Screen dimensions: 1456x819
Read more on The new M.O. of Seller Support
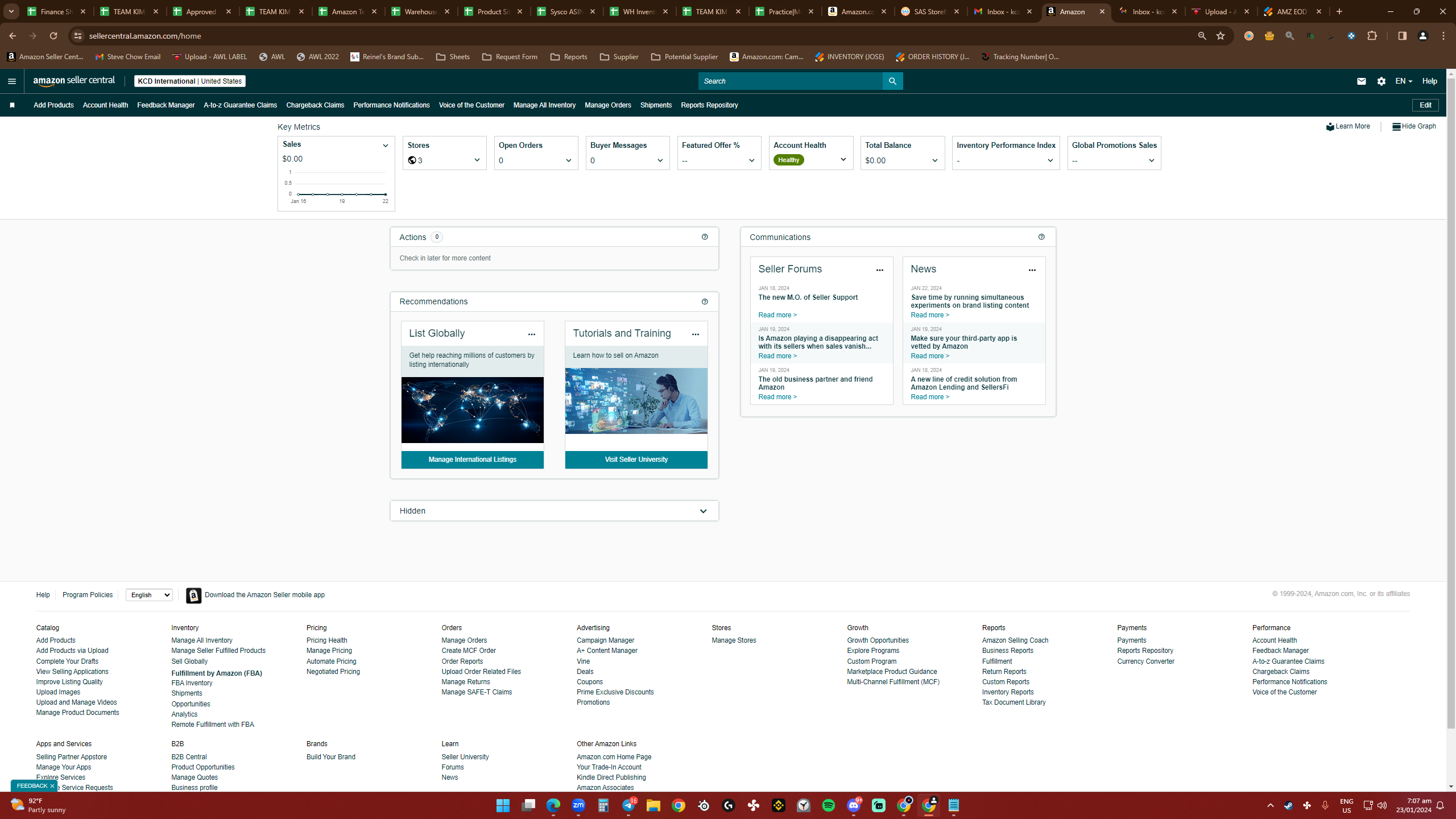[777, 315]
